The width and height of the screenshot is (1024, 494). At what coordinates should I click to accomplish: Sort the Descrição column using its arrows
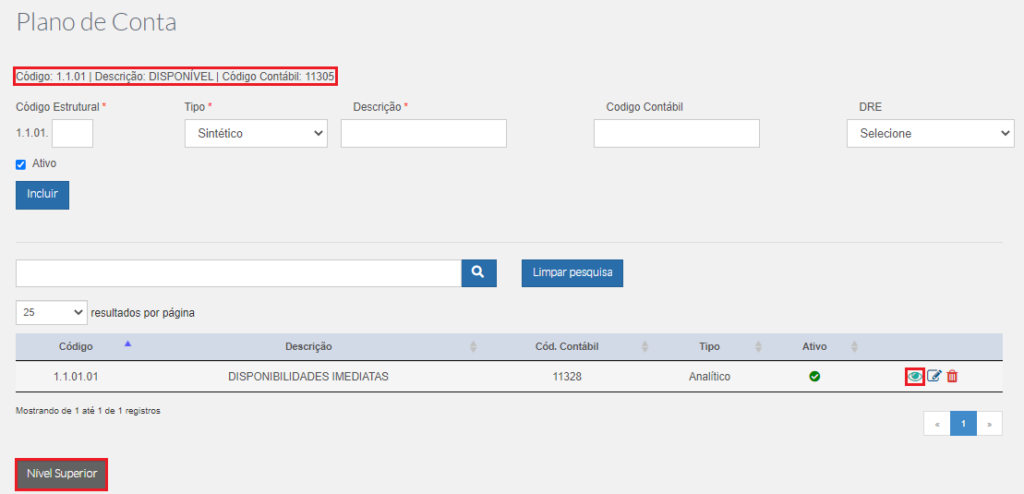tap(473, 347)
